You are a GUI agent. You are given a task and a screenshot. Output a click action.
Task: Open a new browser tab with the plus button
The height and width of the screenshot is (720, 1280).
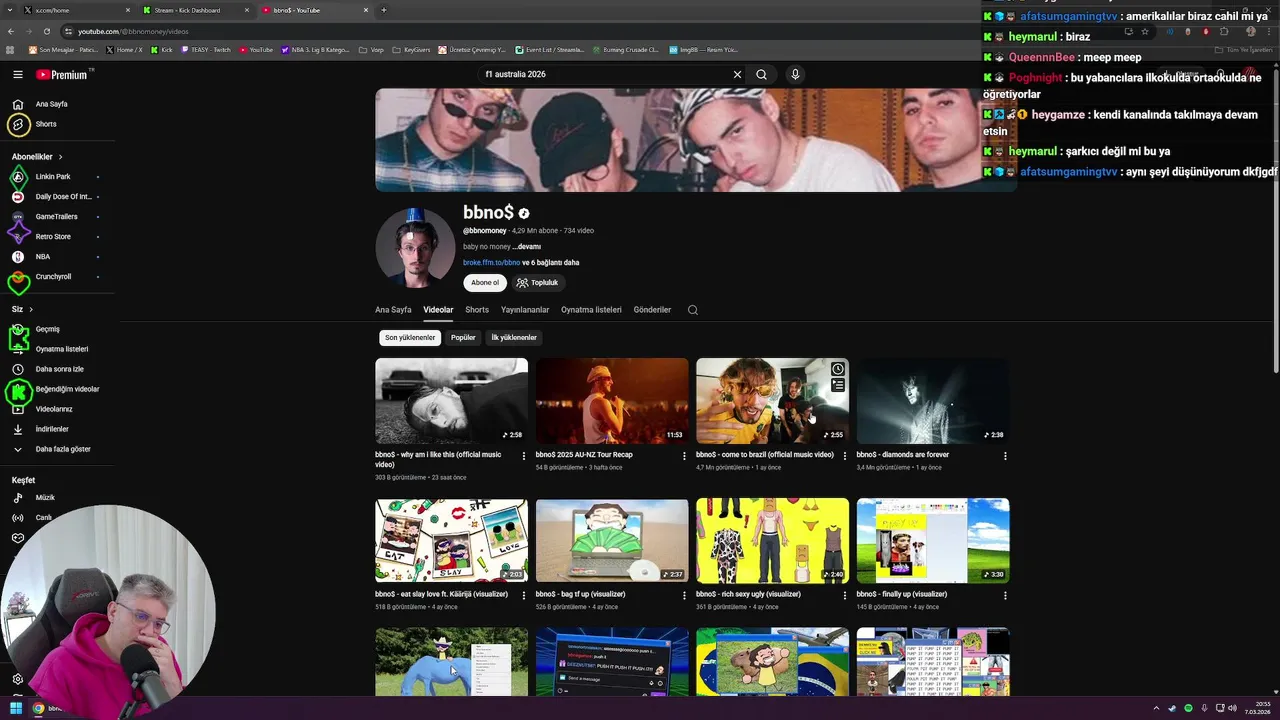384,10
